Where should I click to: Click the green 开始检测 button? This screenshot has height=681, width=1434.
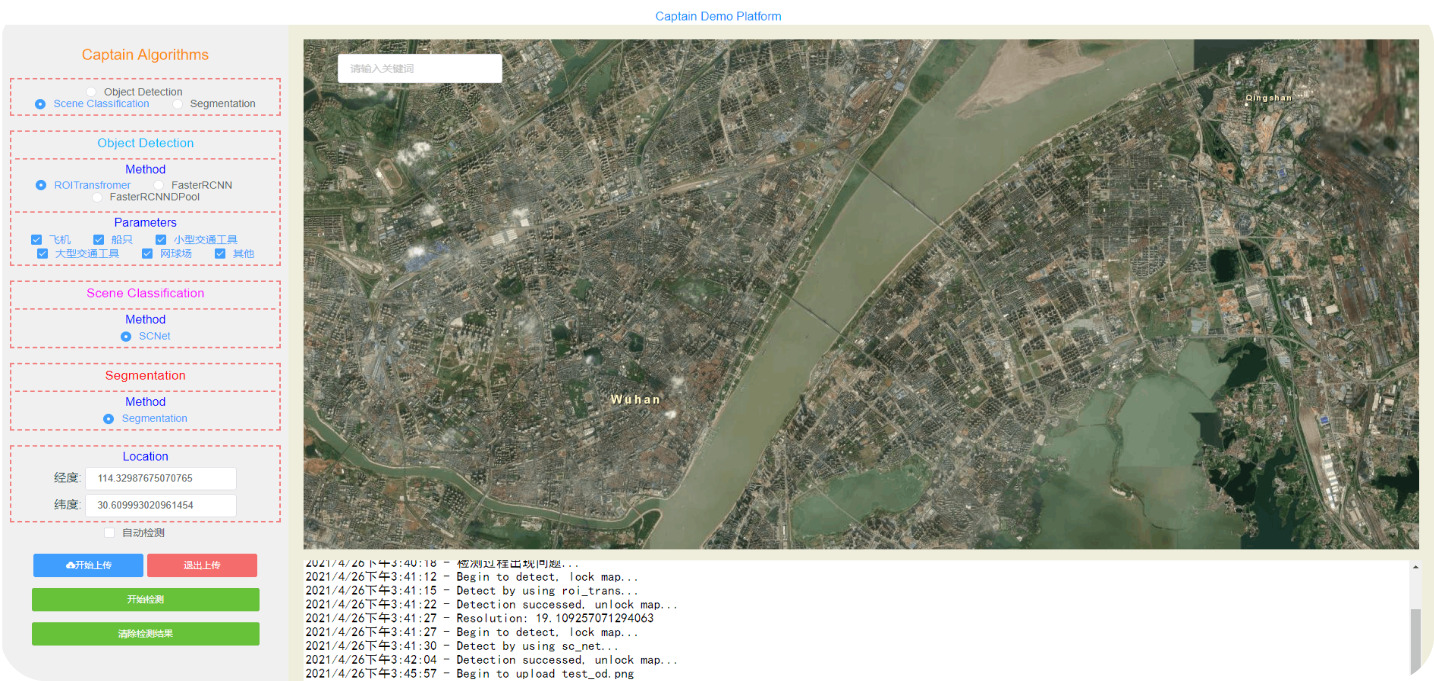coord(145,600)
